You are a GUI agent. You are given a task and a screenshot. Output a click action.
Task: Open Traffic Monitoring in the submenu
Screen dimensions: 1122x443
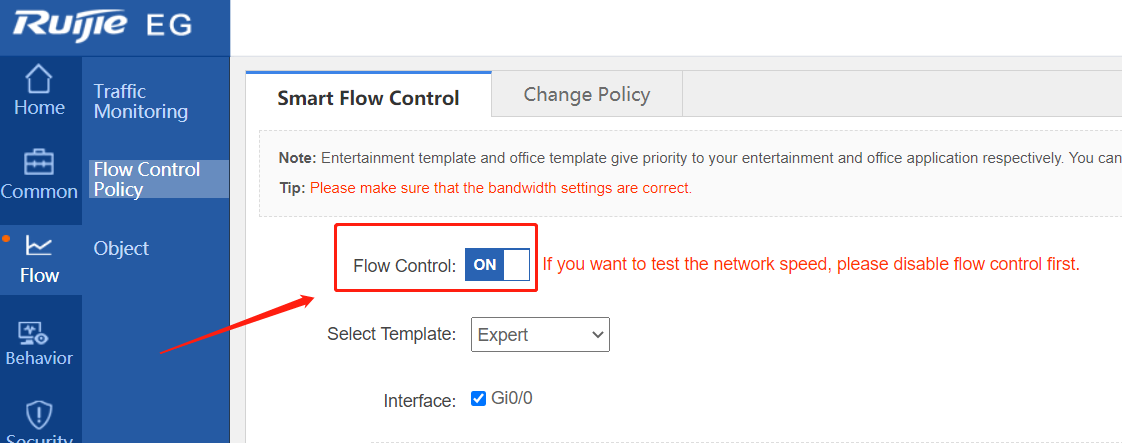click(x=141, y=102)
